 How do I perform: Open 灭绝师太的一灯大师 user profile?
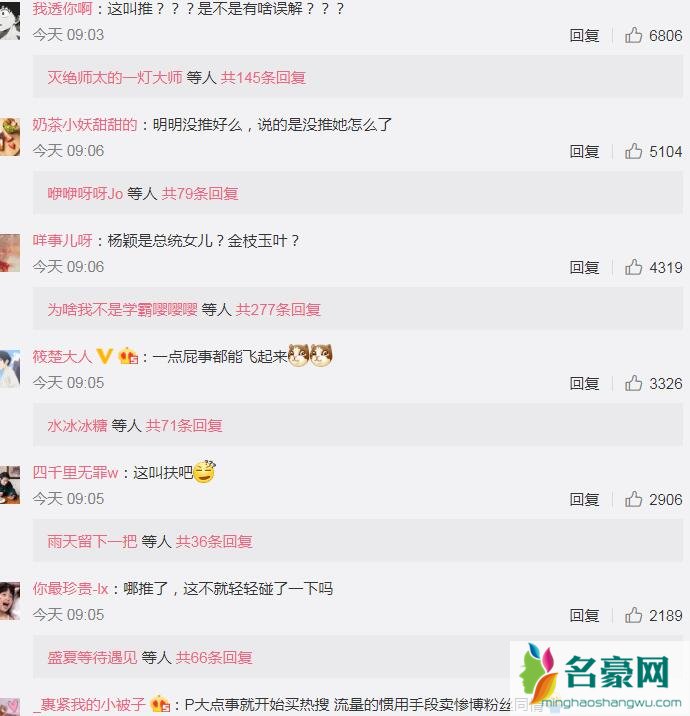(115, 78)
